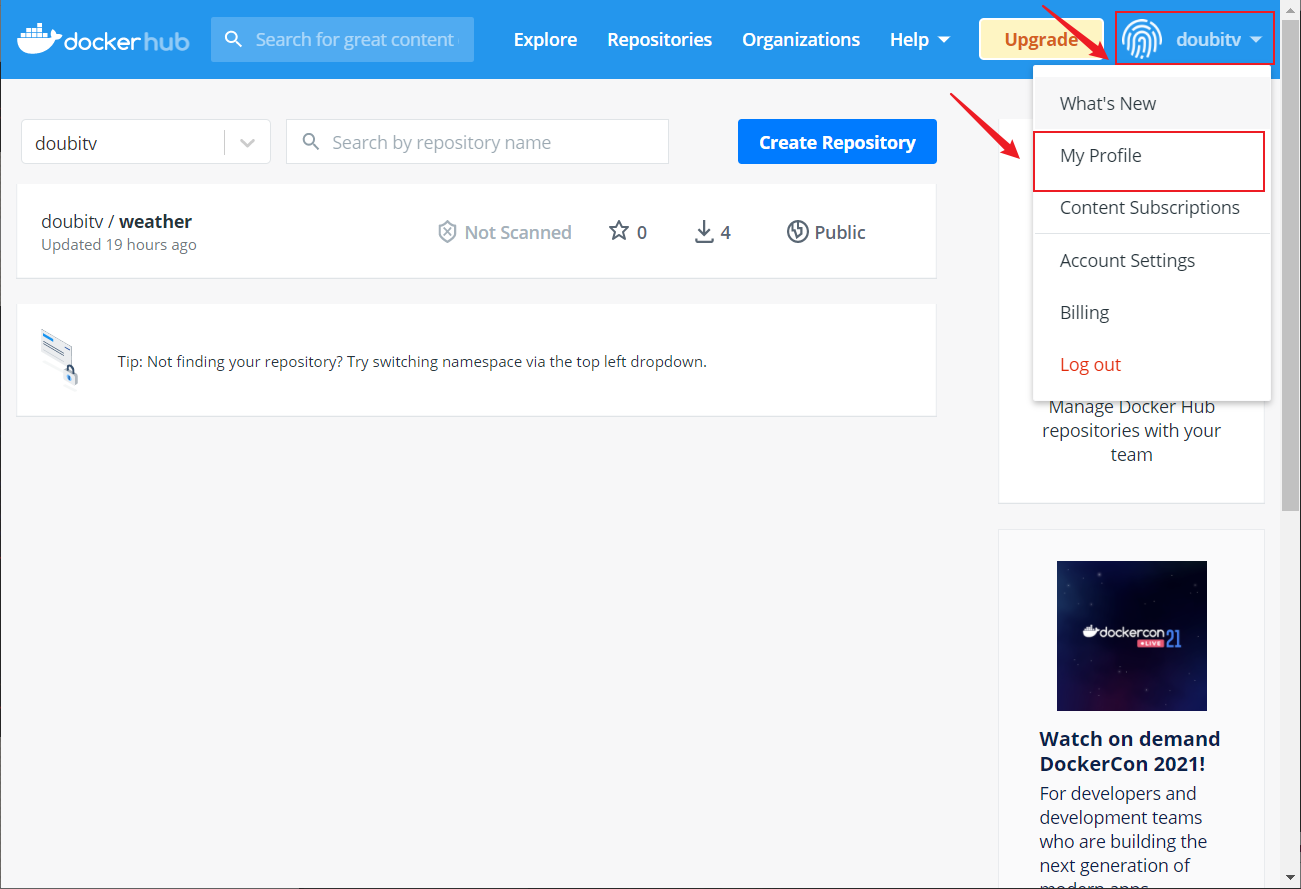Collapse the doubitv account menu arrow
The image size is (1301, 889).
click(x=1256, y=40)
